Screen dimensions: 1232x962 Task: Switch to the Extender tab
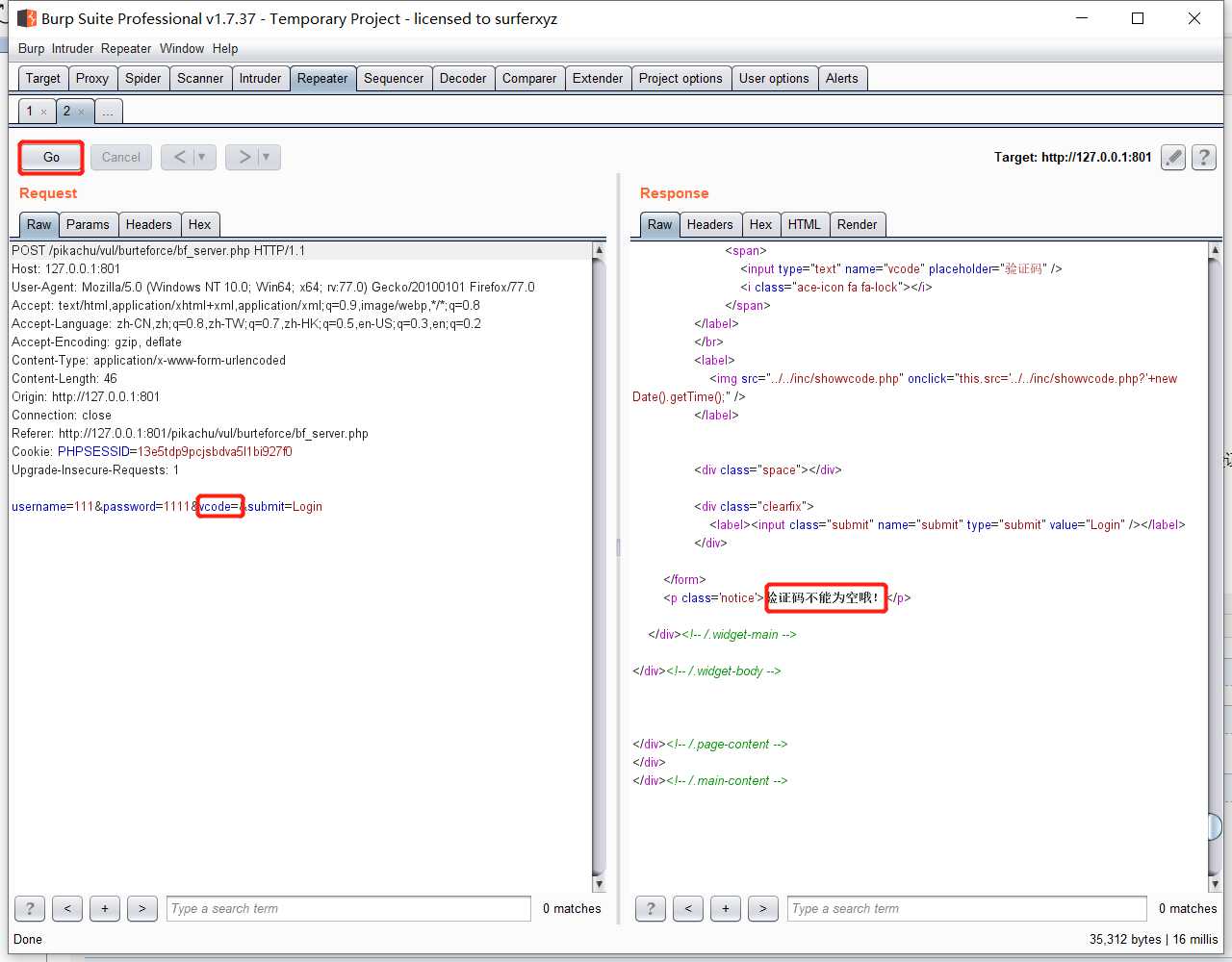coord(598,78)
